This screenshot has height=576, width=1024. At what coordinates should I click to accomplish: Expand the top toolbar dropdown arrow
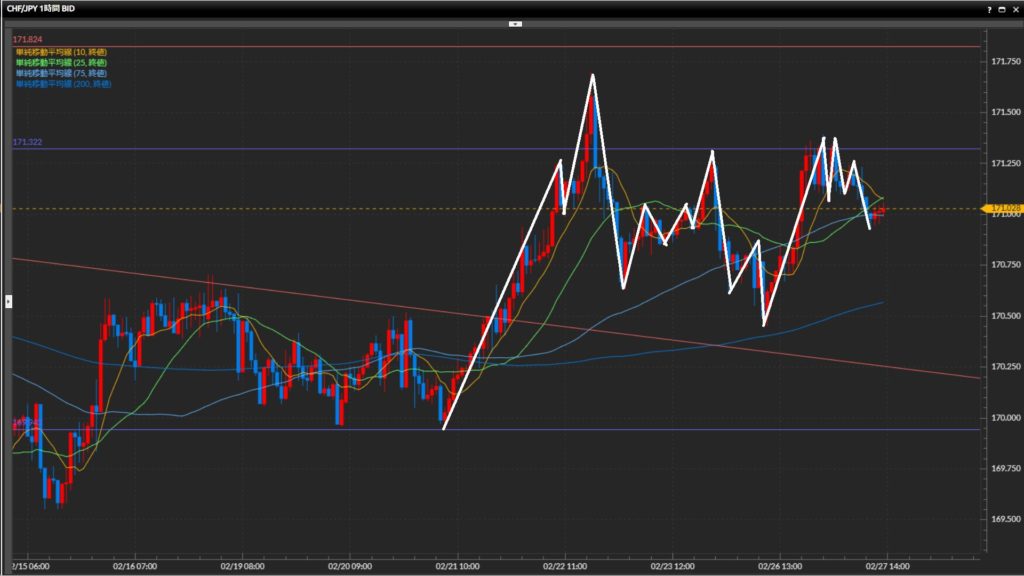click(515, 22)
